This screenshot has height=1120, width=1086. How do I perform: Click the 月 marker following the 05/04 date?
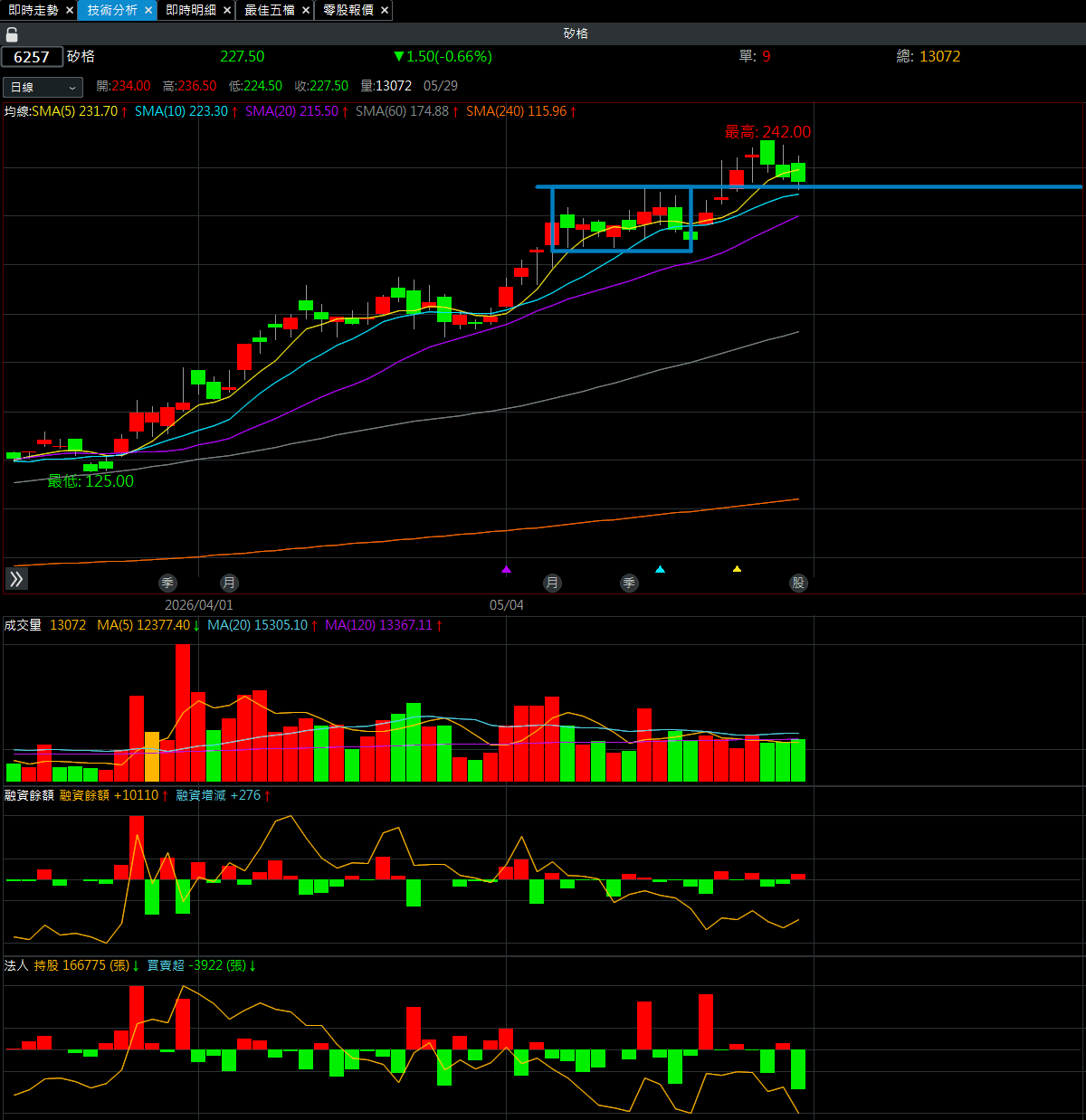coord(552,584)
